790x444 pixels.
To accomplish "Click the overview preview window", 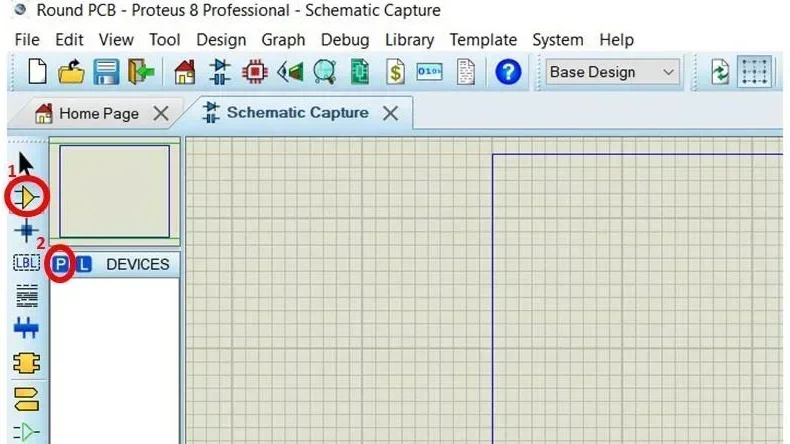I will click(x=114, y=191).
